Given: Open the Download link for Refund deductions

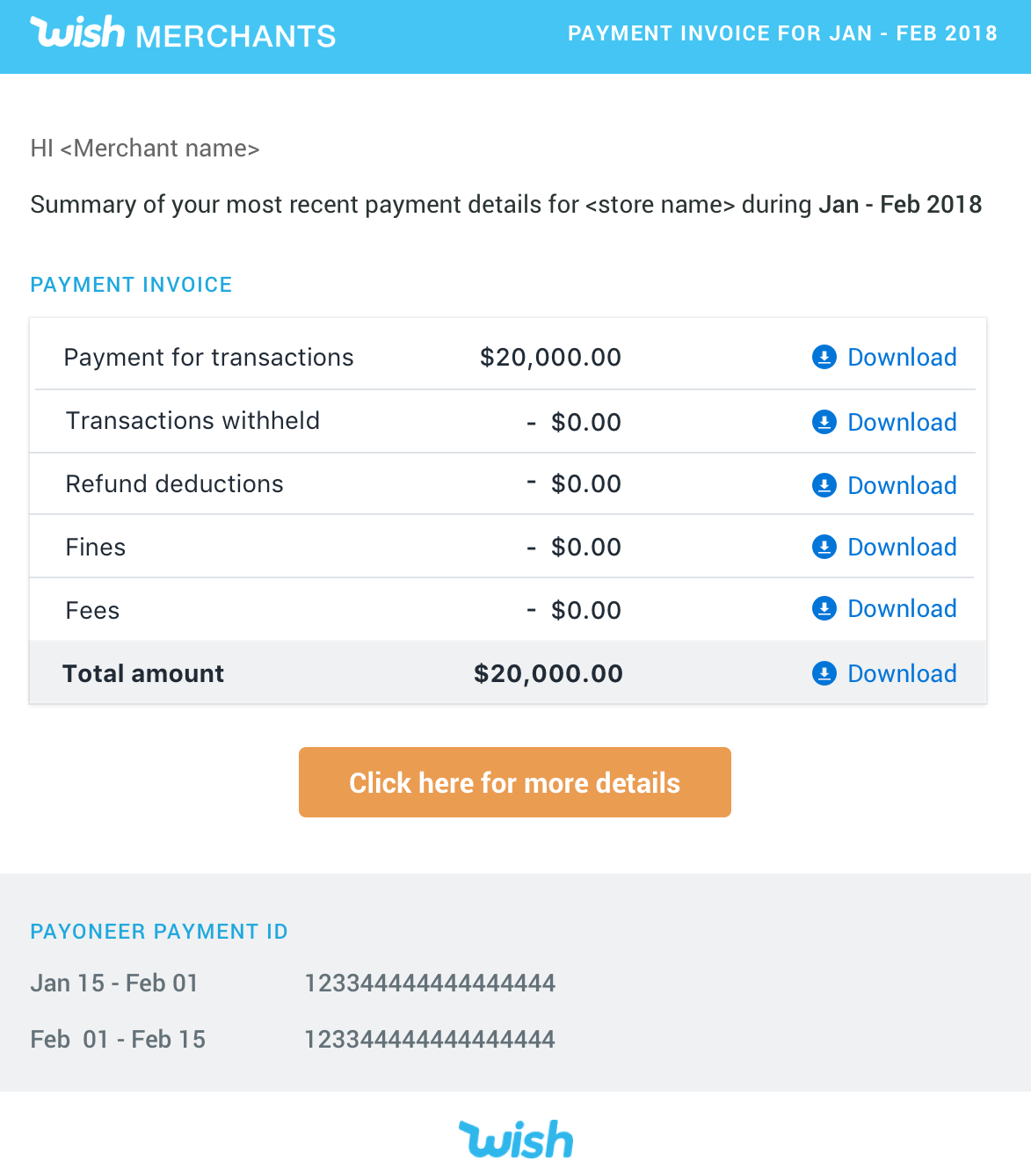Looking at the screenshot, I should 902,484.
